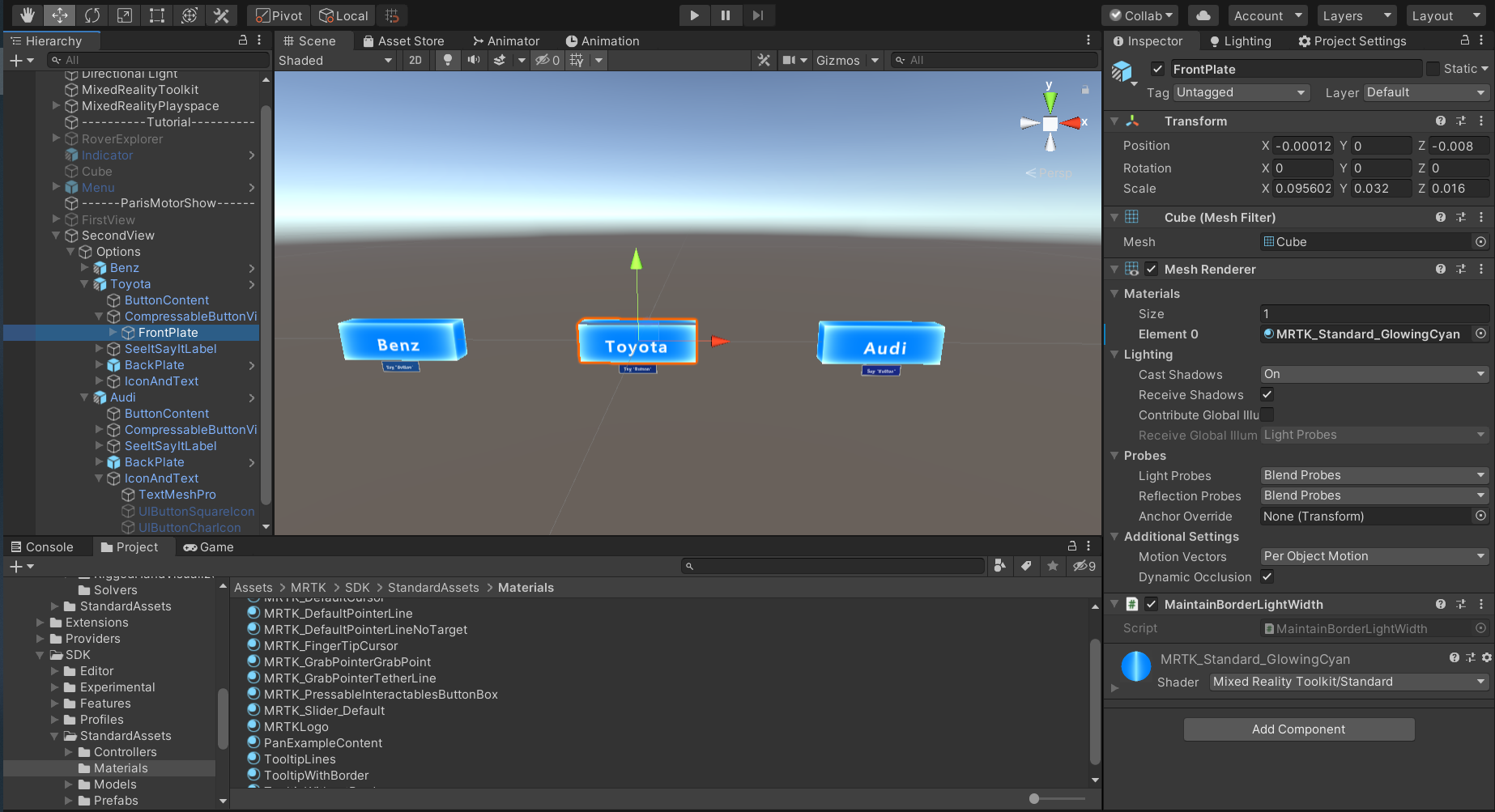
Task: Select the Rect transform tool
Action: [156, 15]
